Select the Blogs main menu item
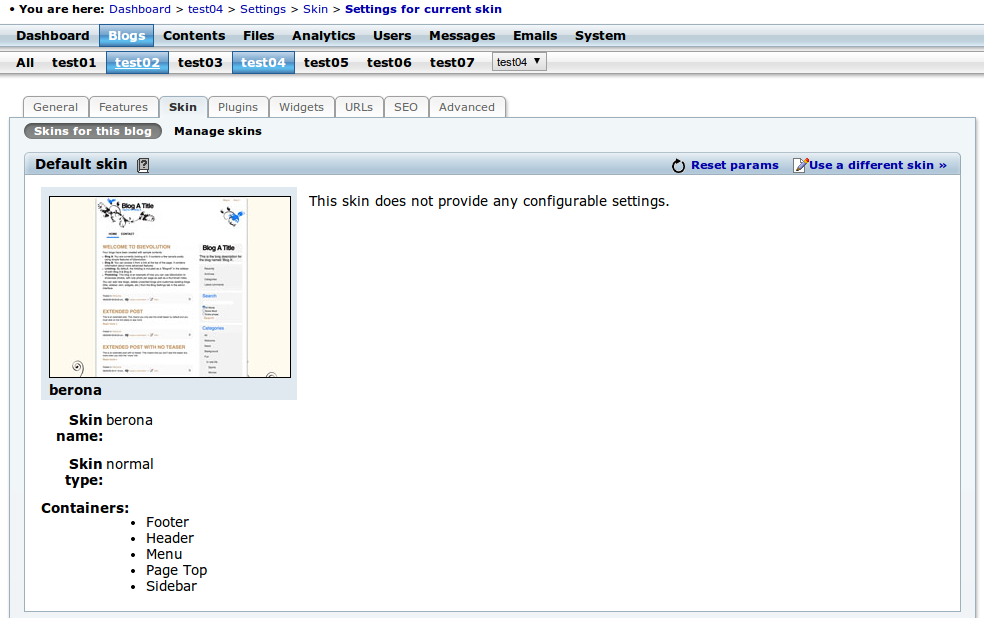Image resolution: width=984 pixels, height=618 pixels. coord(127,36)
